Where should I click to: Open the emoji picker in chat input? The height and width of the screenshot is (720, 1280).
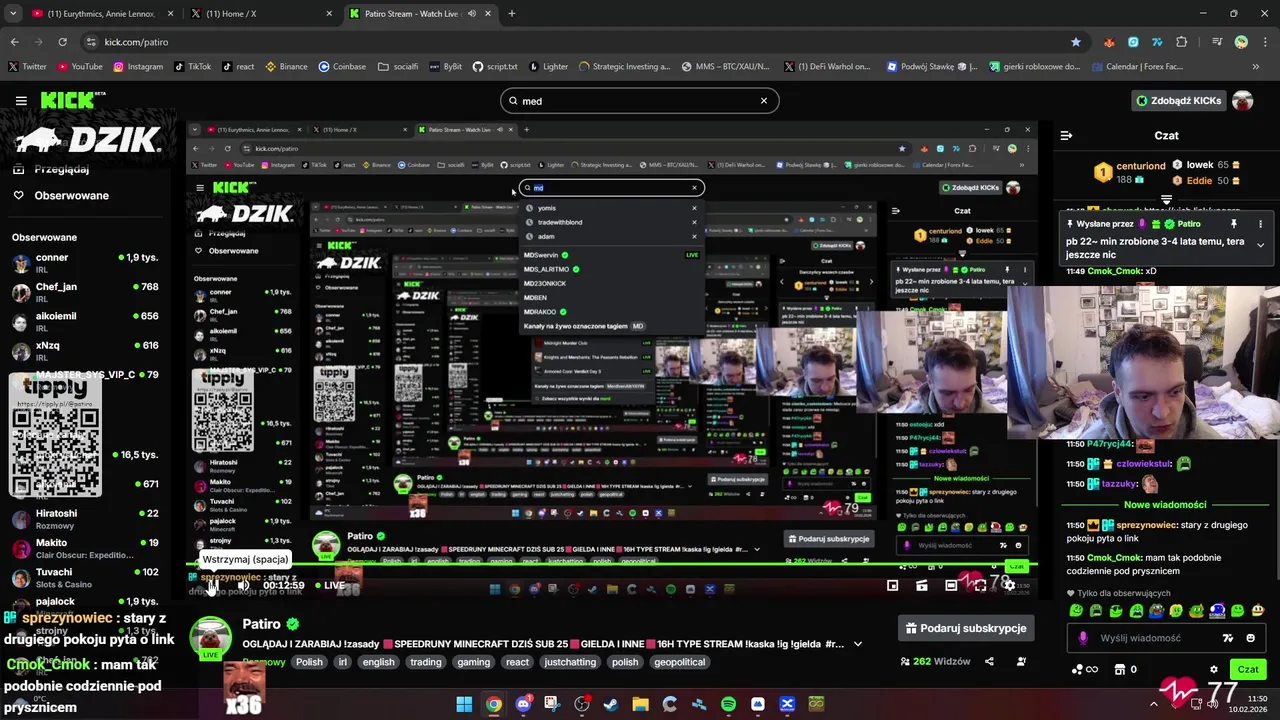[x=1251, y=638]
